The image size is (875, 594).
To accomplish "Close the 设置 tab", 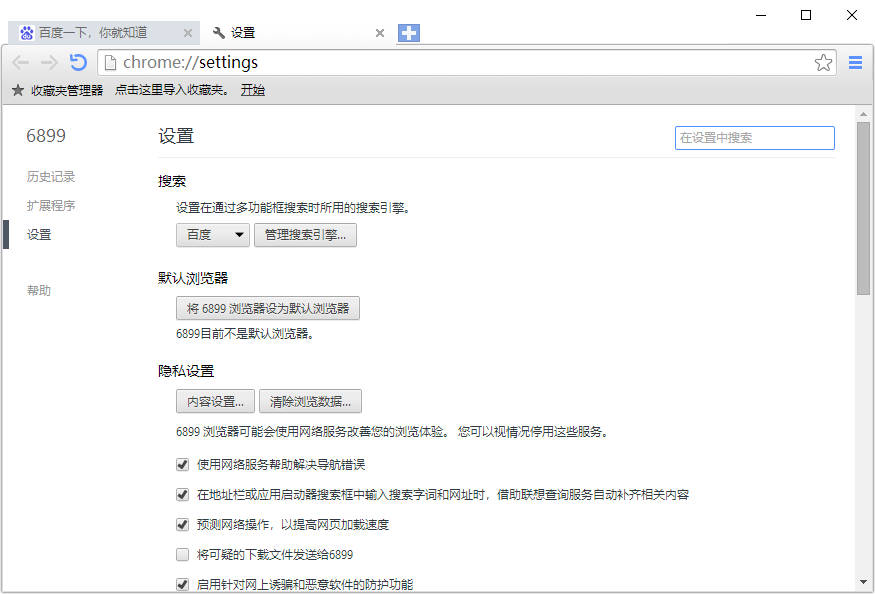I will pos(380,33).
